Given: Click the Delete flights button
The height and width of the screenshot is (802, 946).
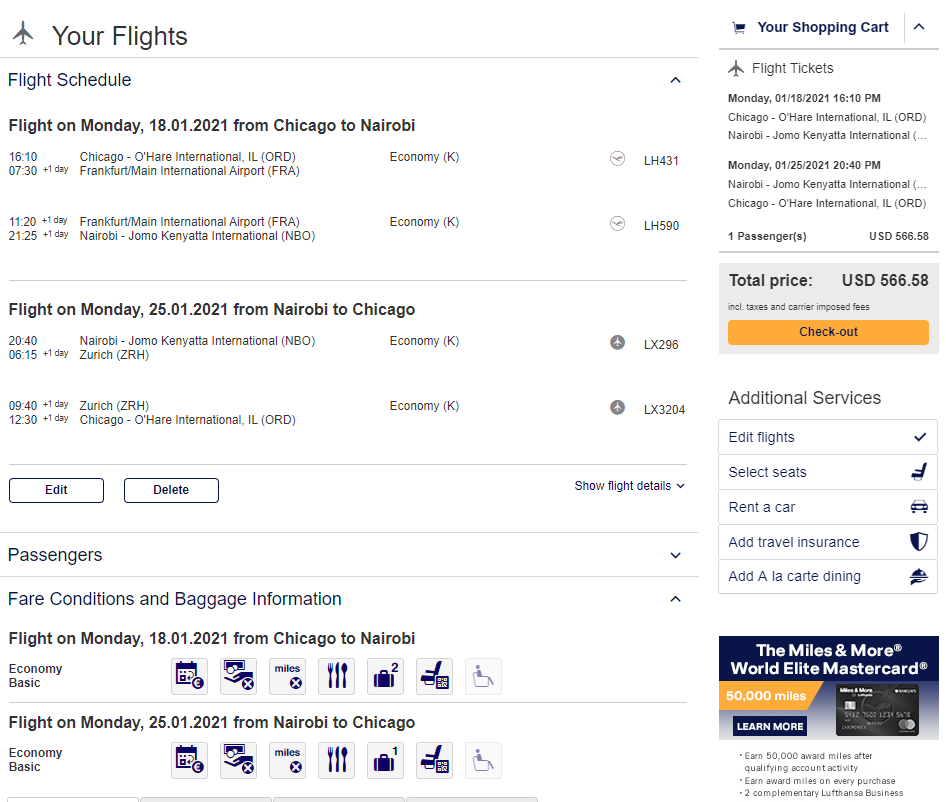Looking at the screenshot, I should (x=171, y=490).
